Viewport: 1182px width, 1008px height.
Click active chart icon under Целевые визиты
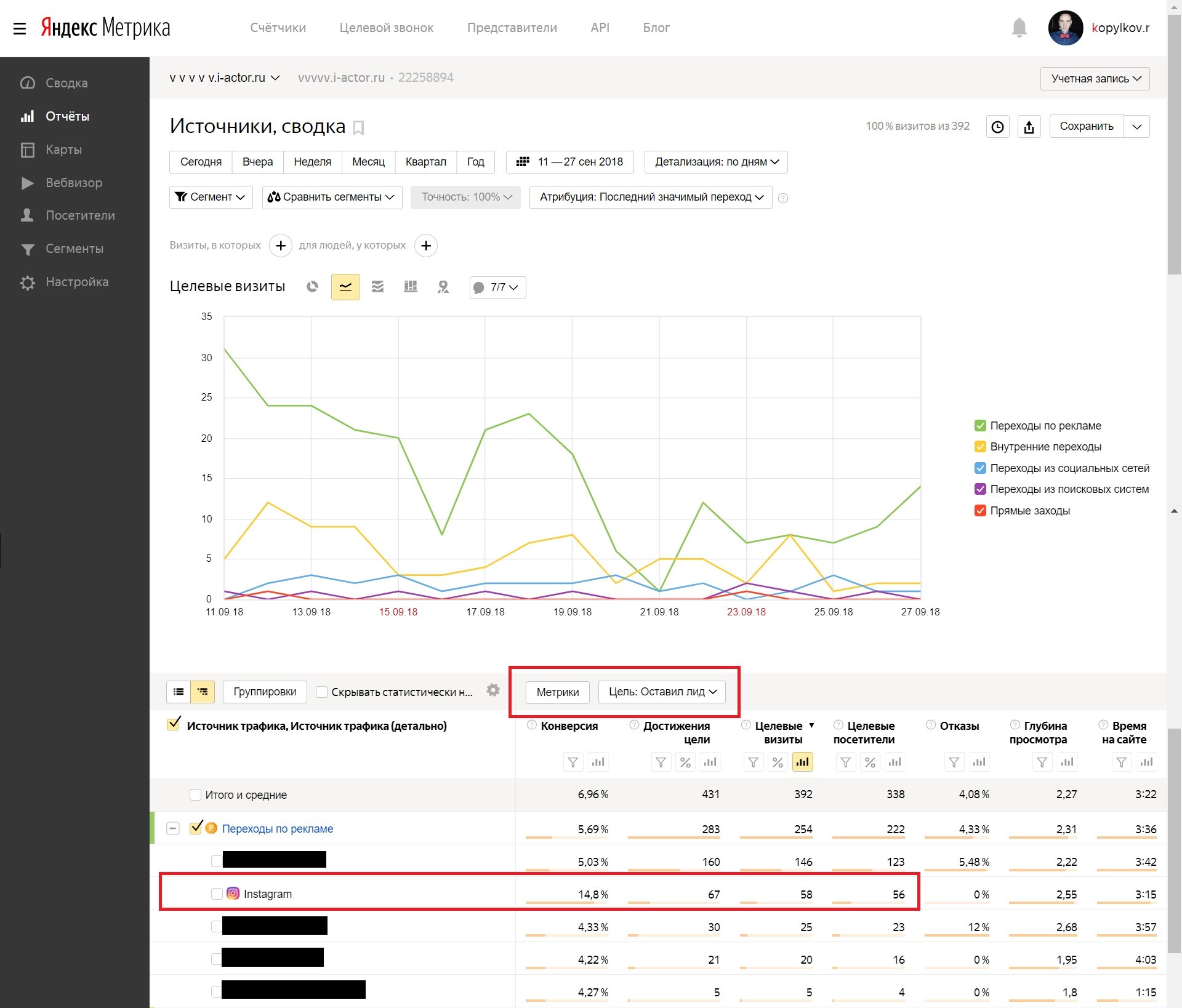[x=802, y=762]
